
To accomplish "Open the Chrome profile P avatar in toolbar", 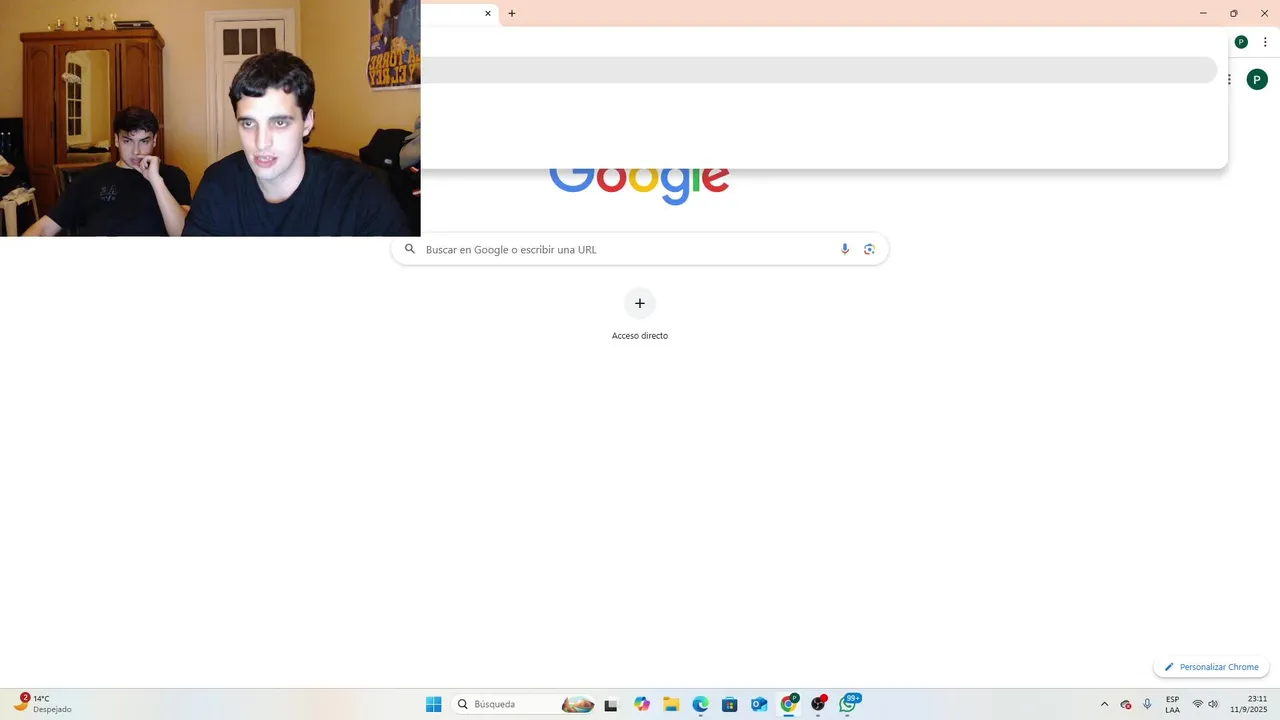I will (x=1241, y=42).
